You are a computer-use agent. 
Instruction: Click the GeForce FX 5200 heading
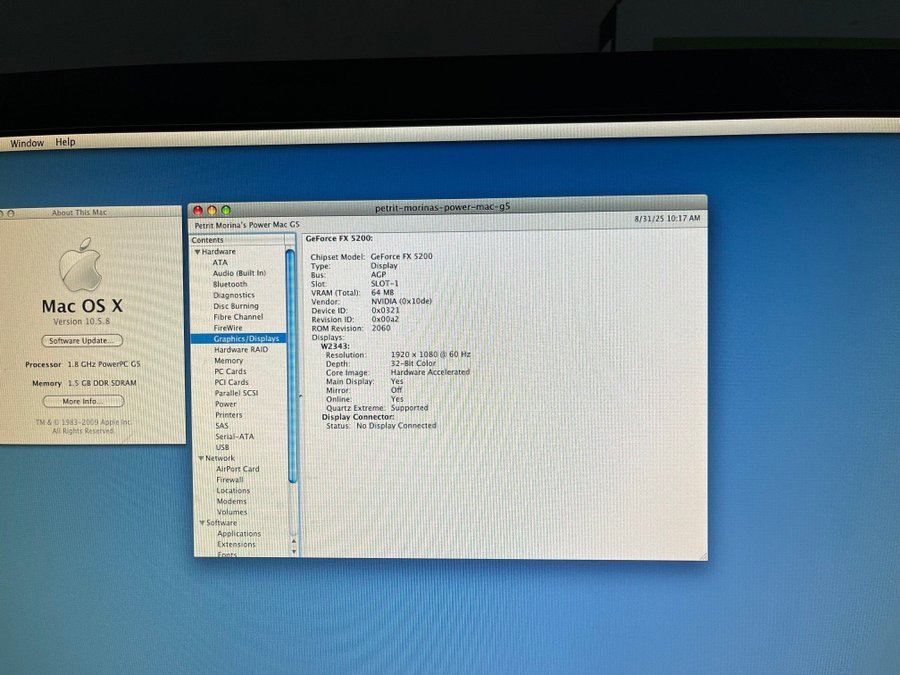[339, 238]
